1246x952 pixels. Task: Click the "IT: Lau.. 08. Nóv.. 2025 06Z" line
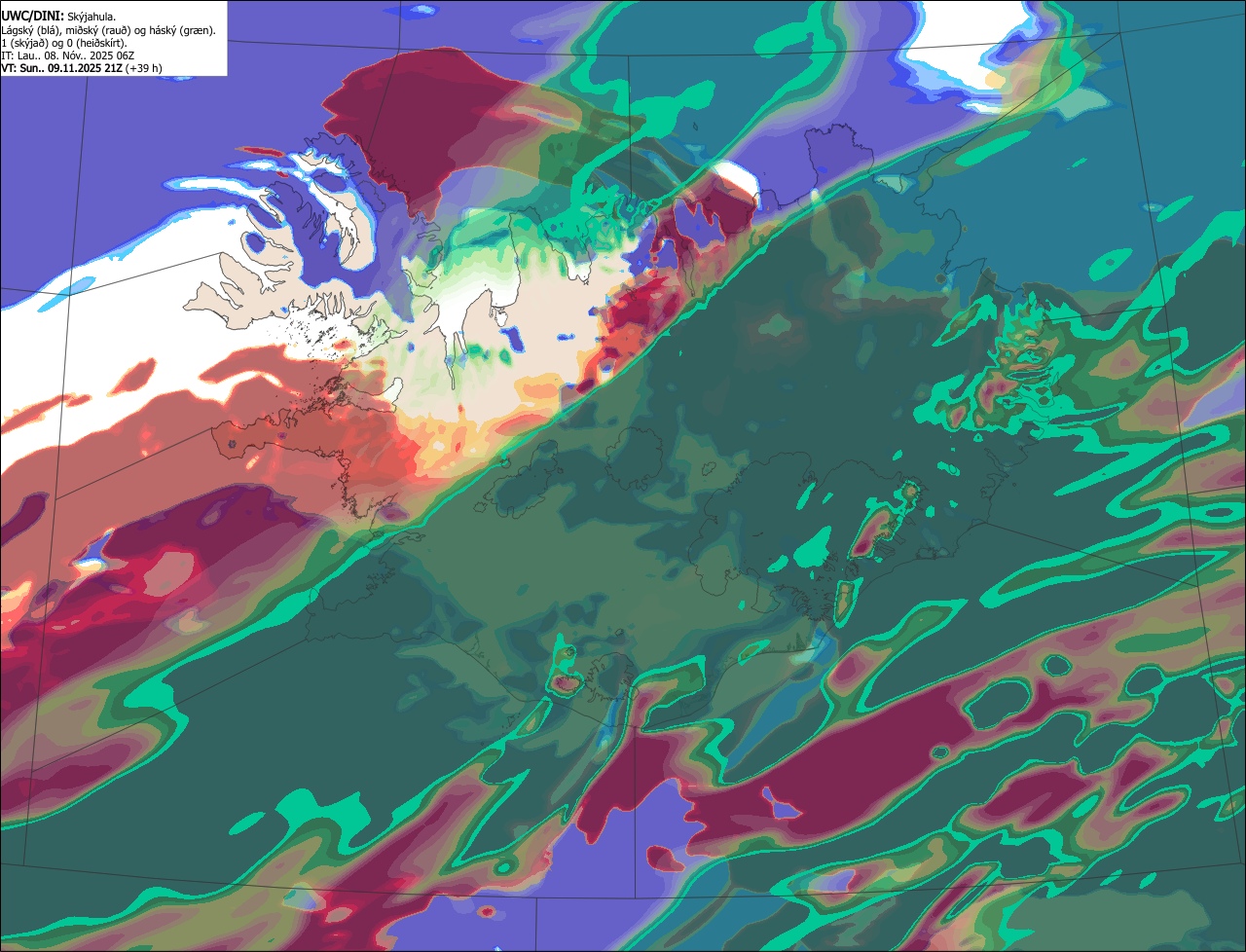pos(67,55)
